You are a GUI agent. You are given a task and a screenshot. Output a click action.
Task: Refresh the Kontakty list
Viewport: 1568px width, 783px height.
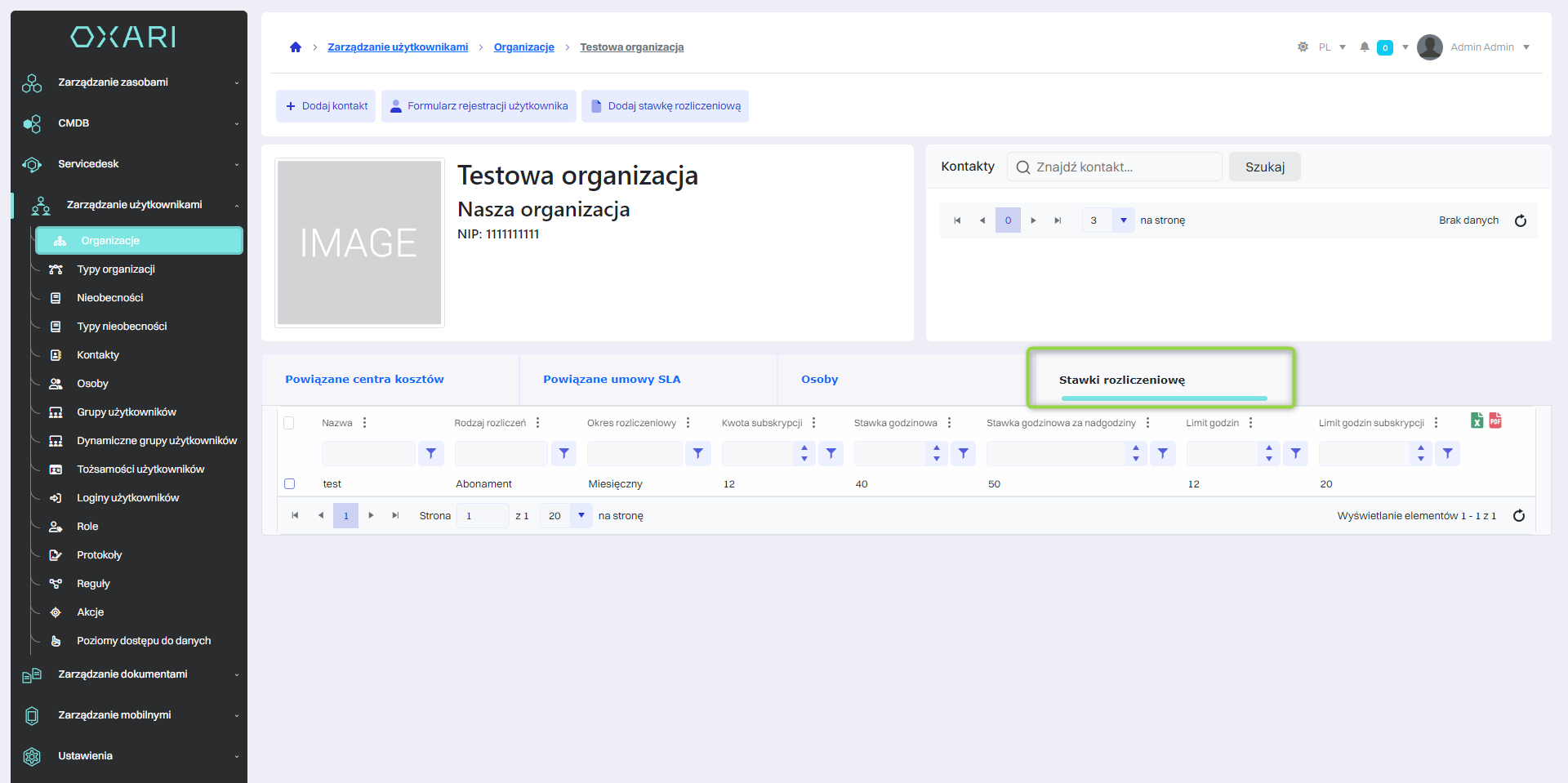(x=1520, y=220)
